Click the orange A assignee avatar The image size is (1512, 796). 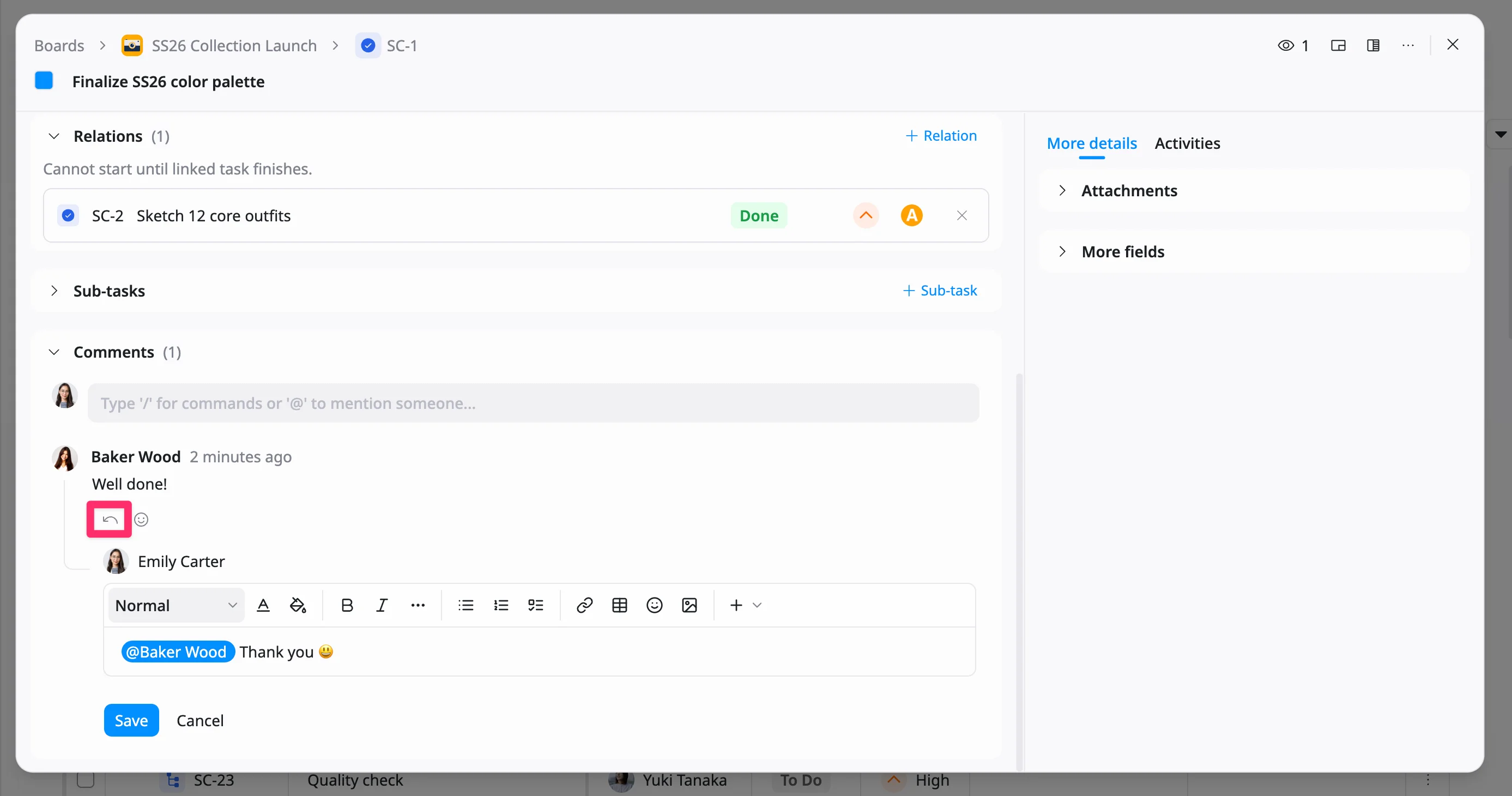[911, 215]
